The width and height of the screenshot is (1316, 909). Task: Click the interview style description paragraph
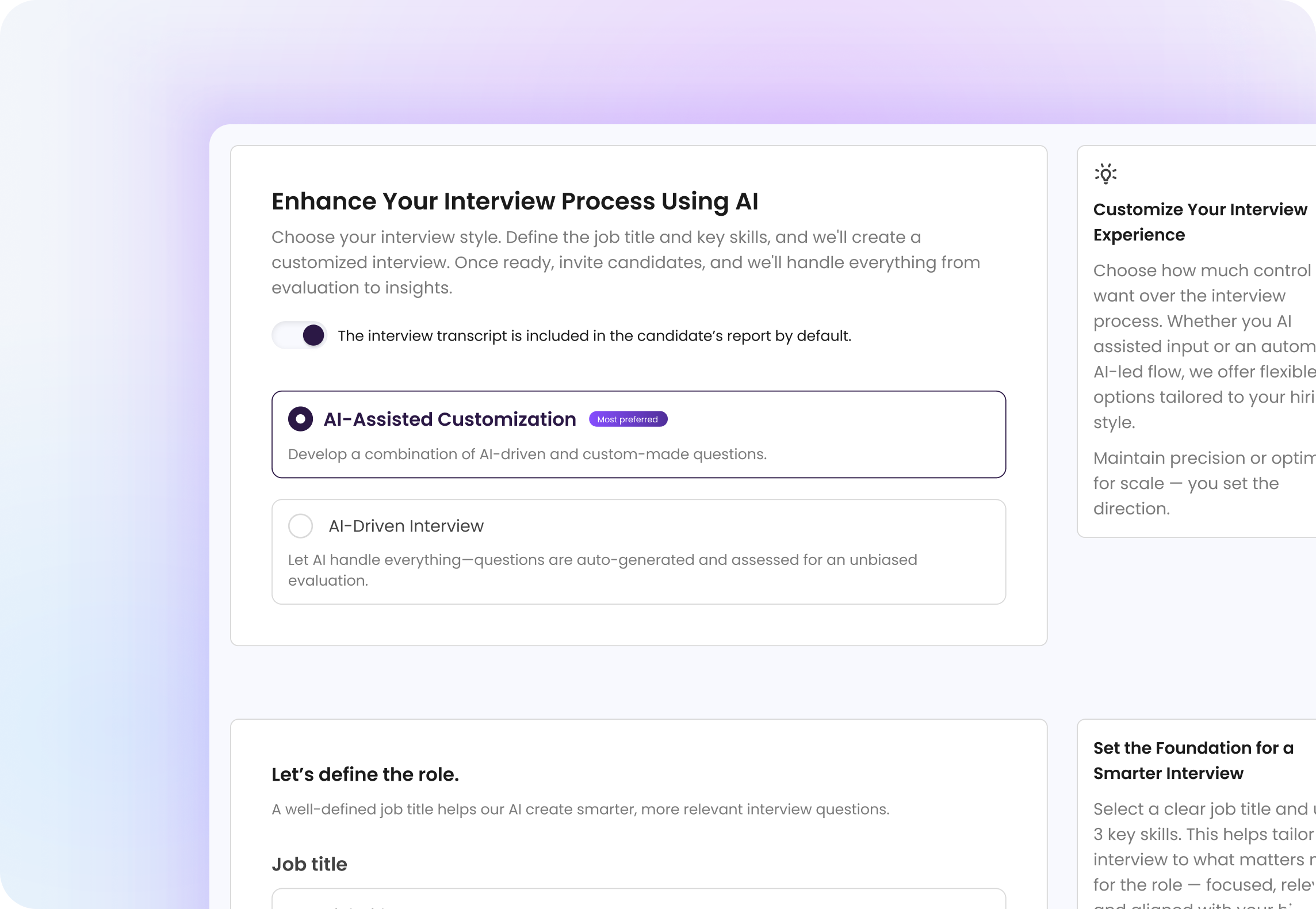point(624,262)
